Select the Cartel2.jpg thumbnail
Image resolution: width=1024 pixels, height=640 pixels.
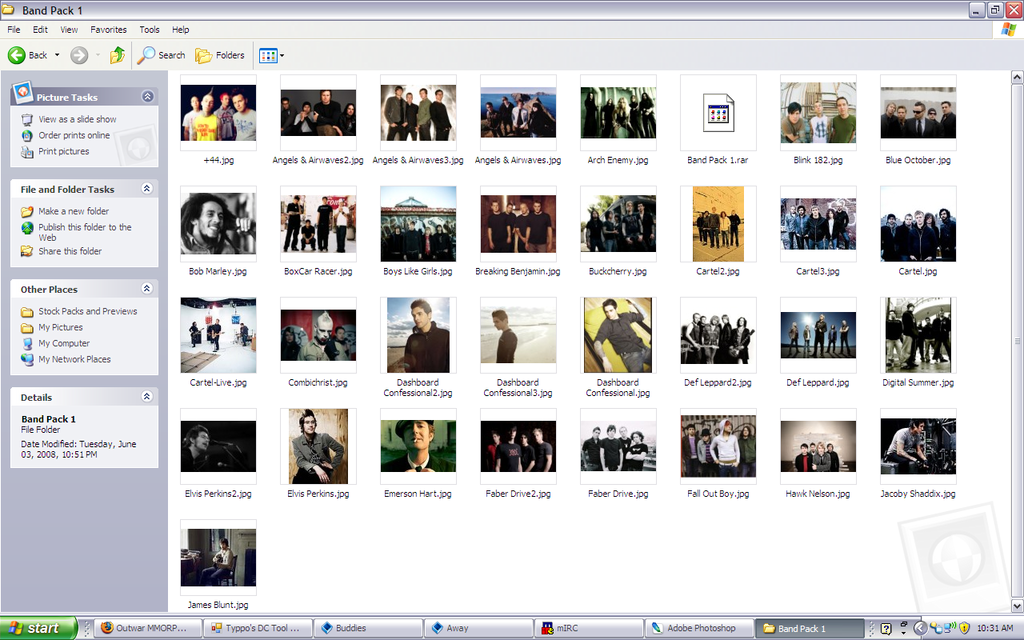coord(718,224)
